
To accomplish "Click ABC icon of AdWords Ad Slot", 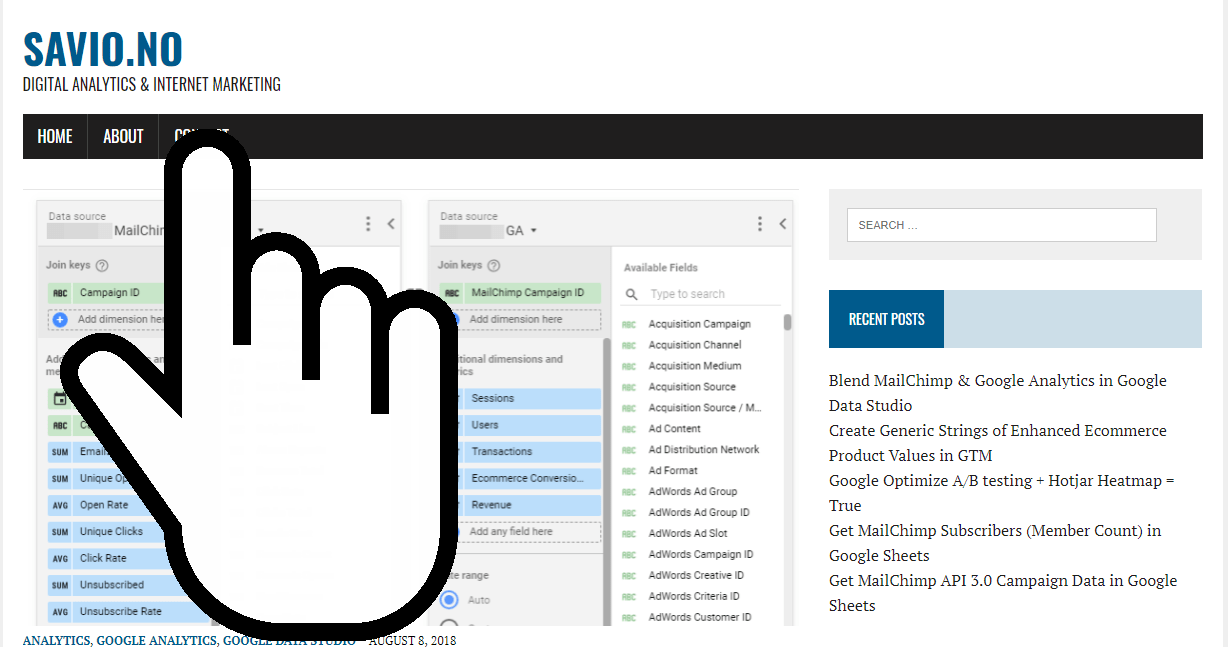I will pyautogui.click(x=629, y=534).
